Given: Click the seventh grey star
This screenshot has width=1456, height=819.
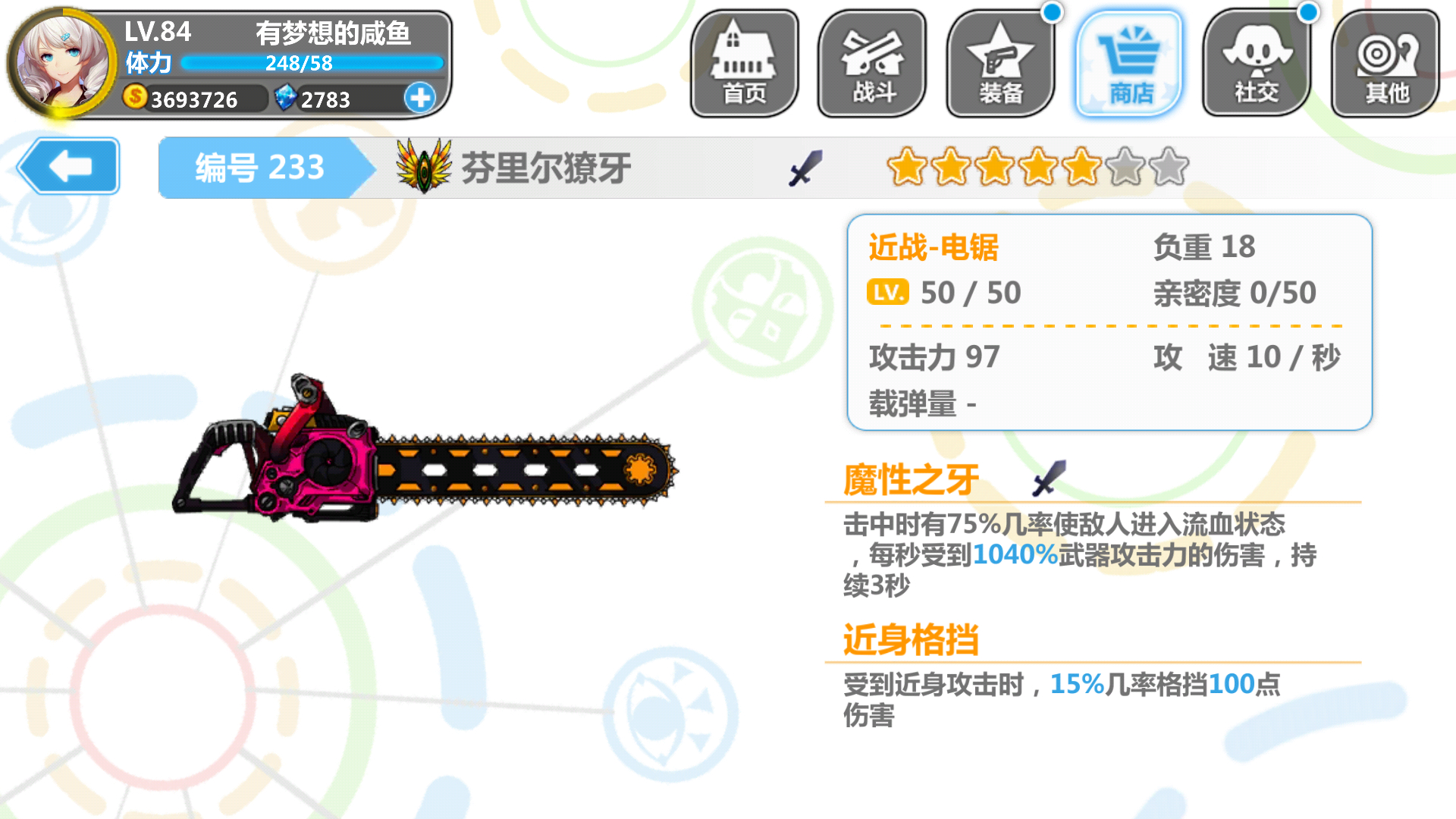Looking at the screenshot, I should [x=1169, y=167].
